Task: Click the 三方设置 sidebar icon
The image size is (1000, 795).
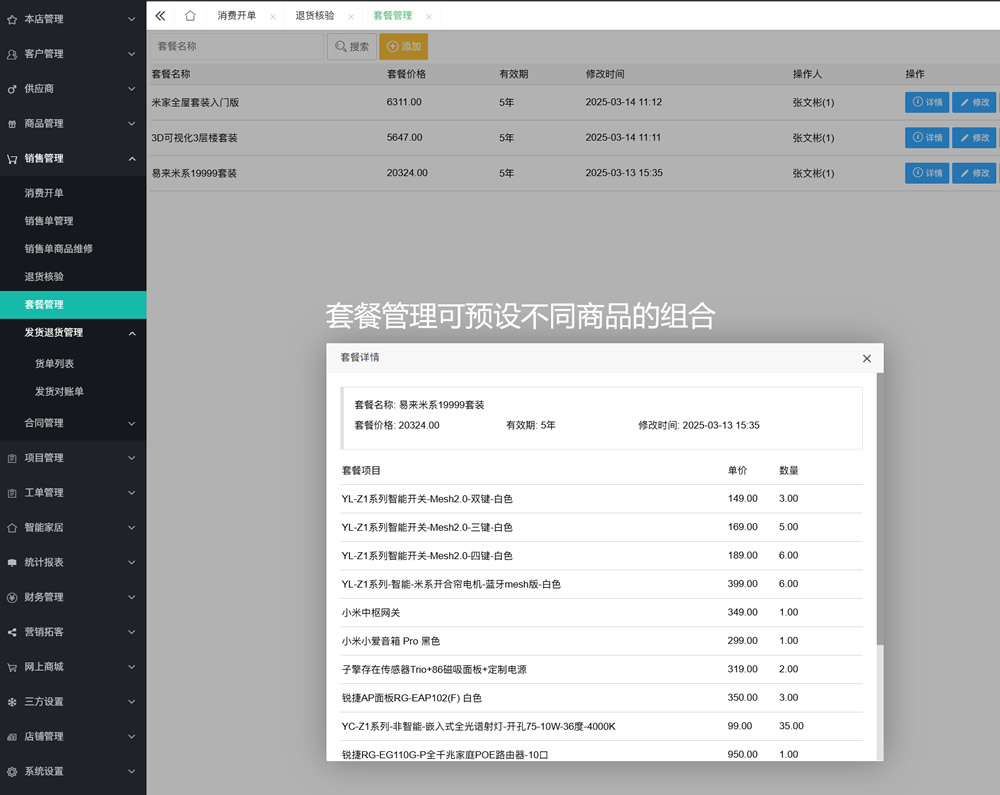Action: pyautogui.click(x=12, y=702)
